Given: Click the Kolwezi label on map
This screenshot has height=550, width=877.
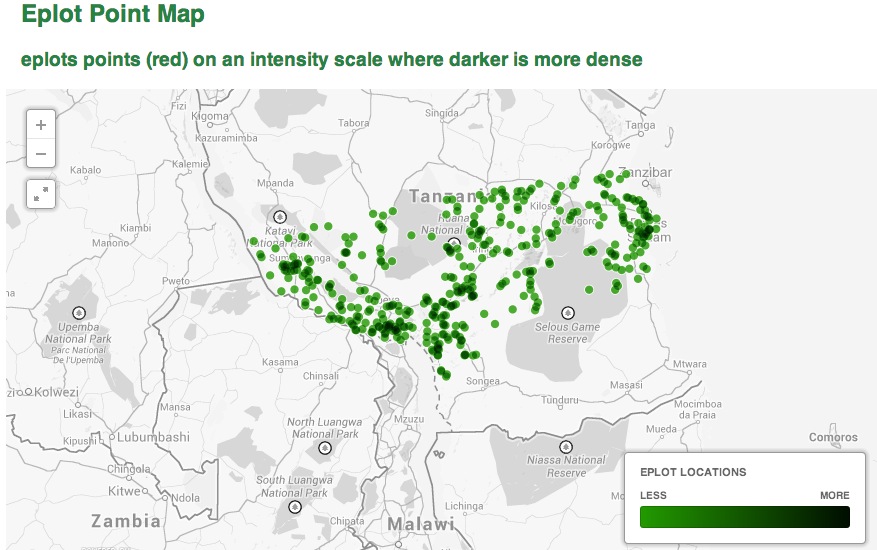Looking at the screenshot, I should pos(56,392).
